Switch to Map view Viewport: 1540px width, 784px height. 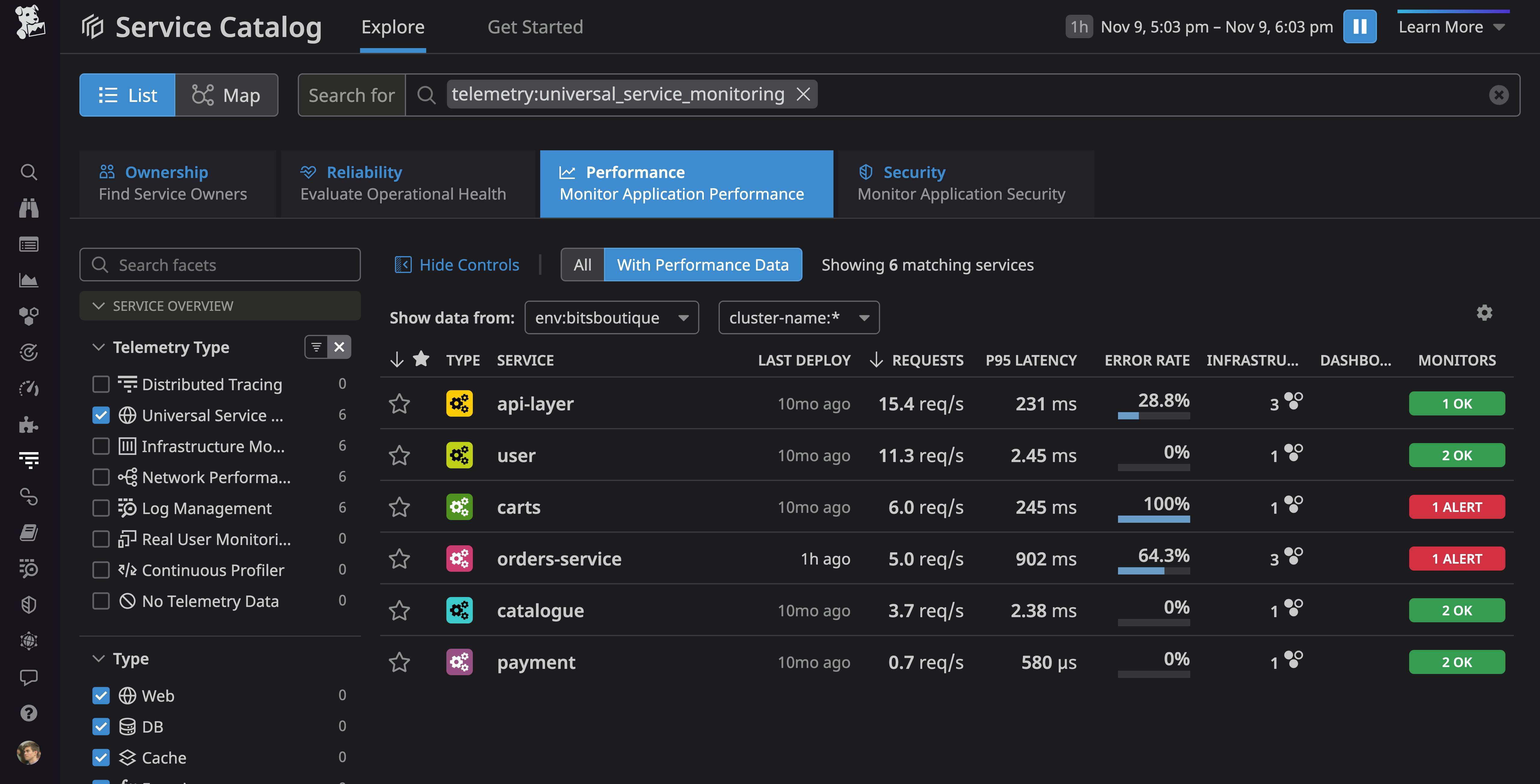(226, 94)
